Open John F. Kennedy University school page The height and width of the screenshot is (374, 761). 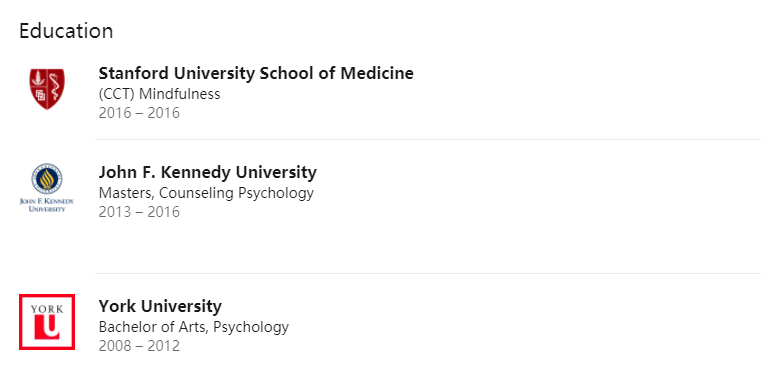(x=207, y=172)
